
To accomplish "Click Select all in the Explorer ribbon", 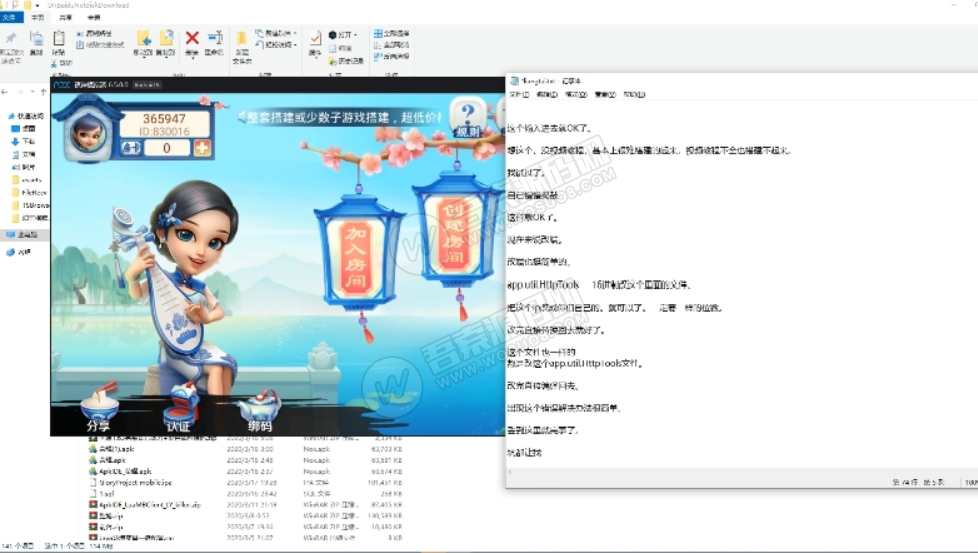I will pos(392,33).
